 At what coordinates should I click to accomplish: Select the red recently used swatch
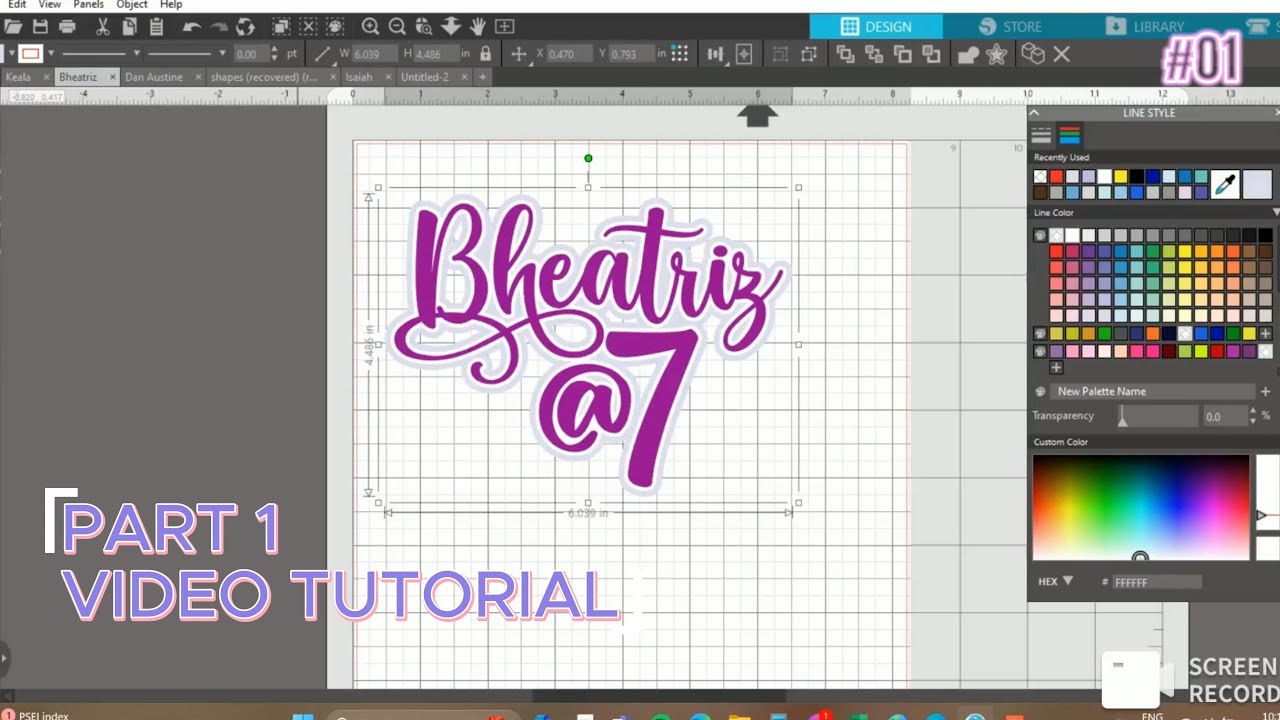[1057, 177]
